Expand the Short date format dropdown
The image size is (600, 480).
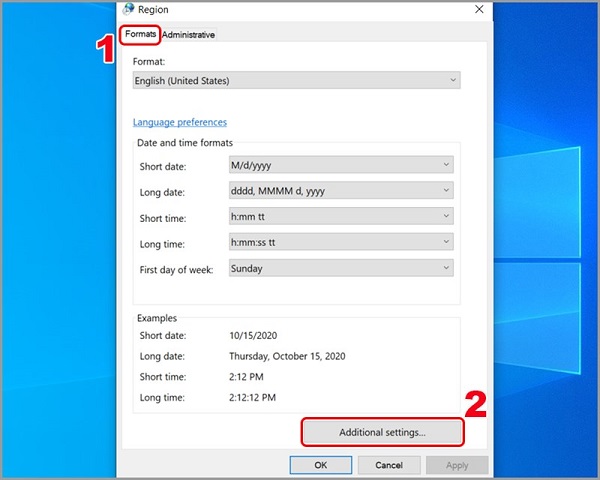coord(341,164)
